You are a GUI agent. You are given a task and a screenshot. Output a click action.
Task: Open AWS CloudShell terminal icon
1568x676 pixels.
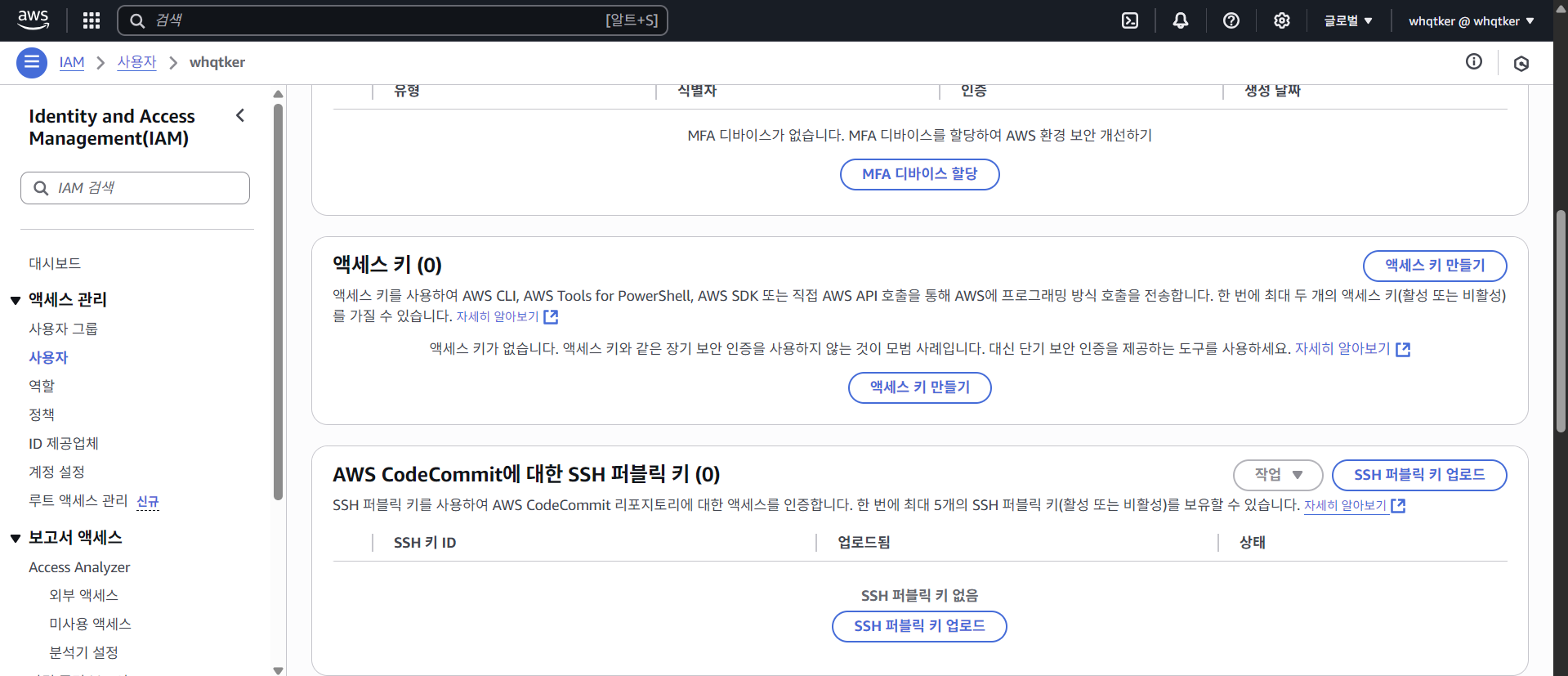click(x=1130, y=20)
